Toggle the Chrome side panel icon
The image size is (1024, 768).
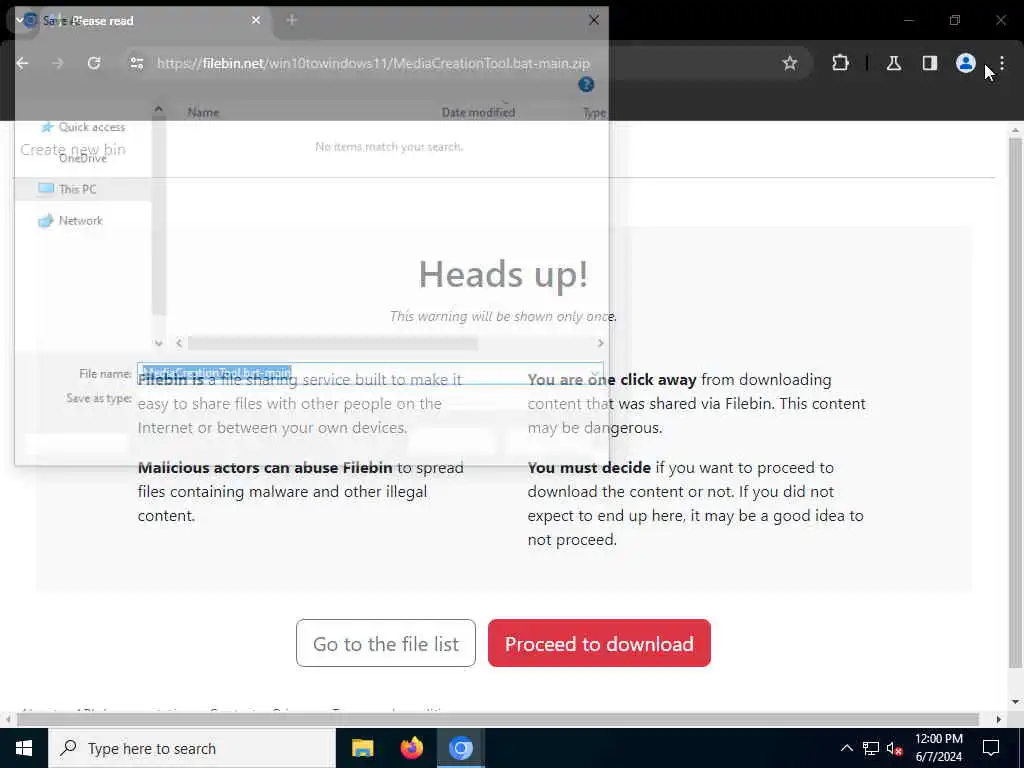tap(929, 63)
